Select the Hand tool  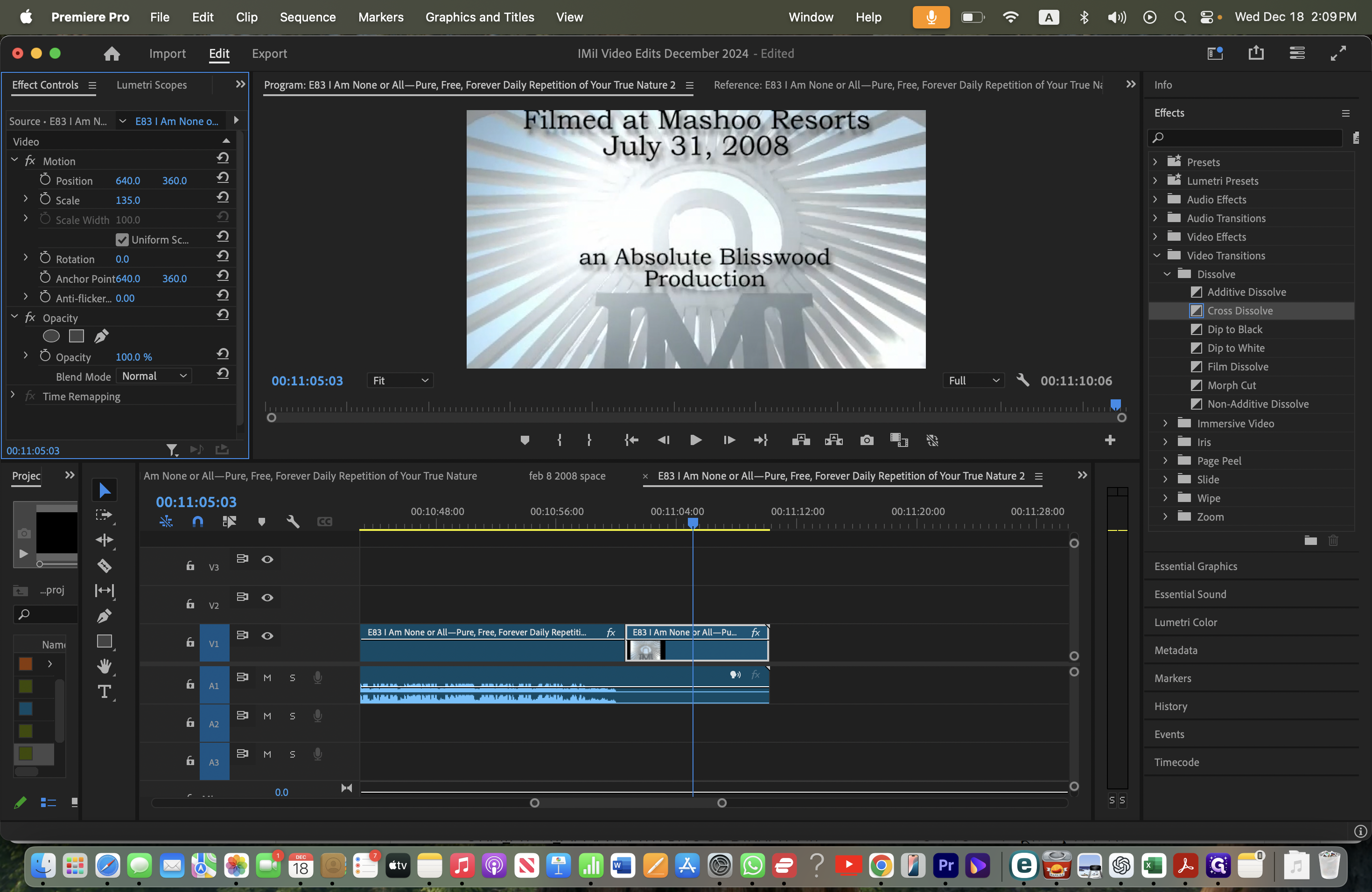105,666
